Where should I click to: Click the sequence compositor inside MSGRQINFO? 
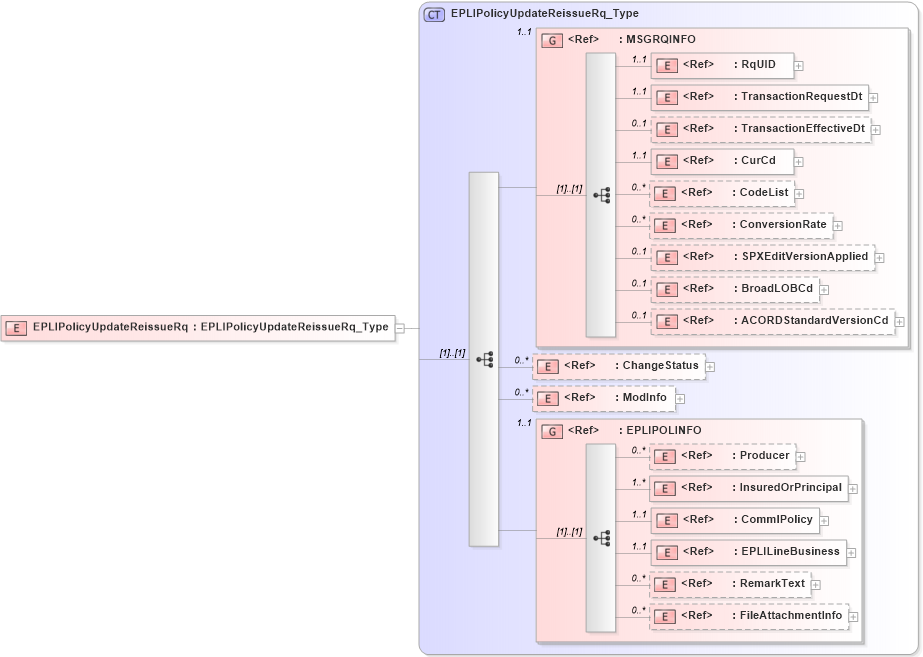tap(601, 194)
